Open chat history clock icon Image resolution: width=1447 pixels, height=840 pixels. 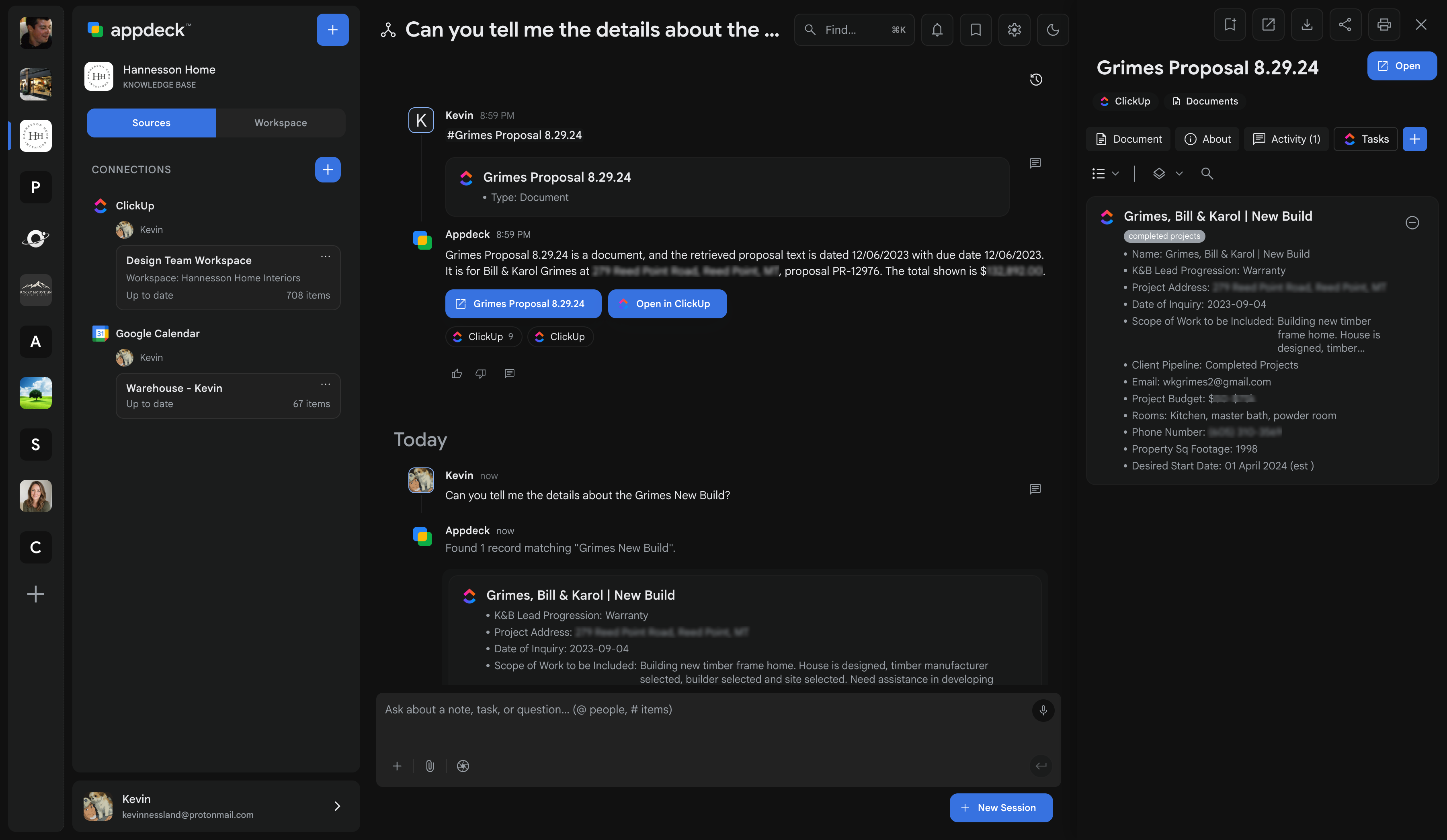[x=1036, y=79]
